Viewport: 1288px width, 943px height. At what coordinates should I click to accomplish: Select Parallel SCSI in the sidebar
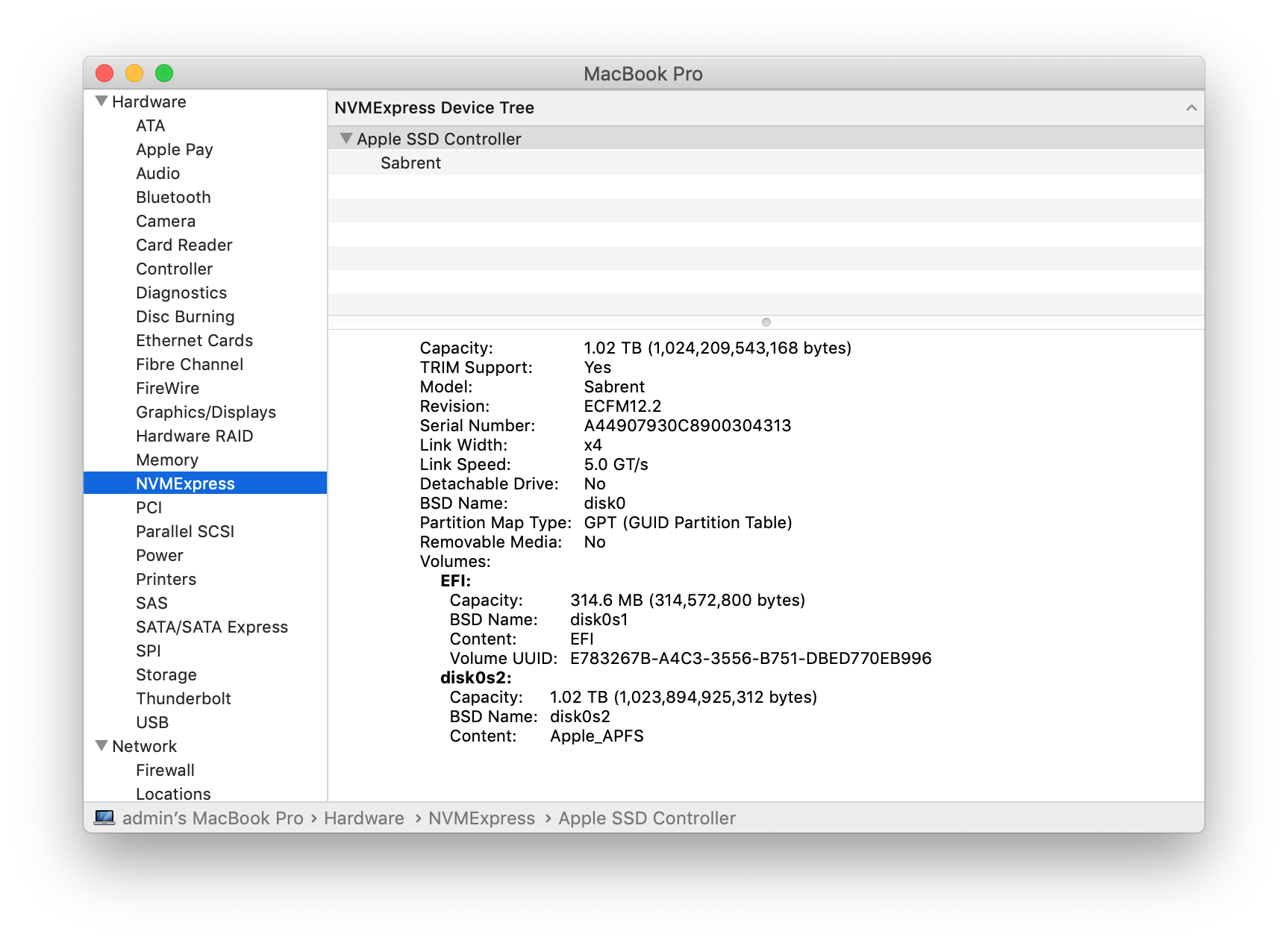click(x=185, y=531)
